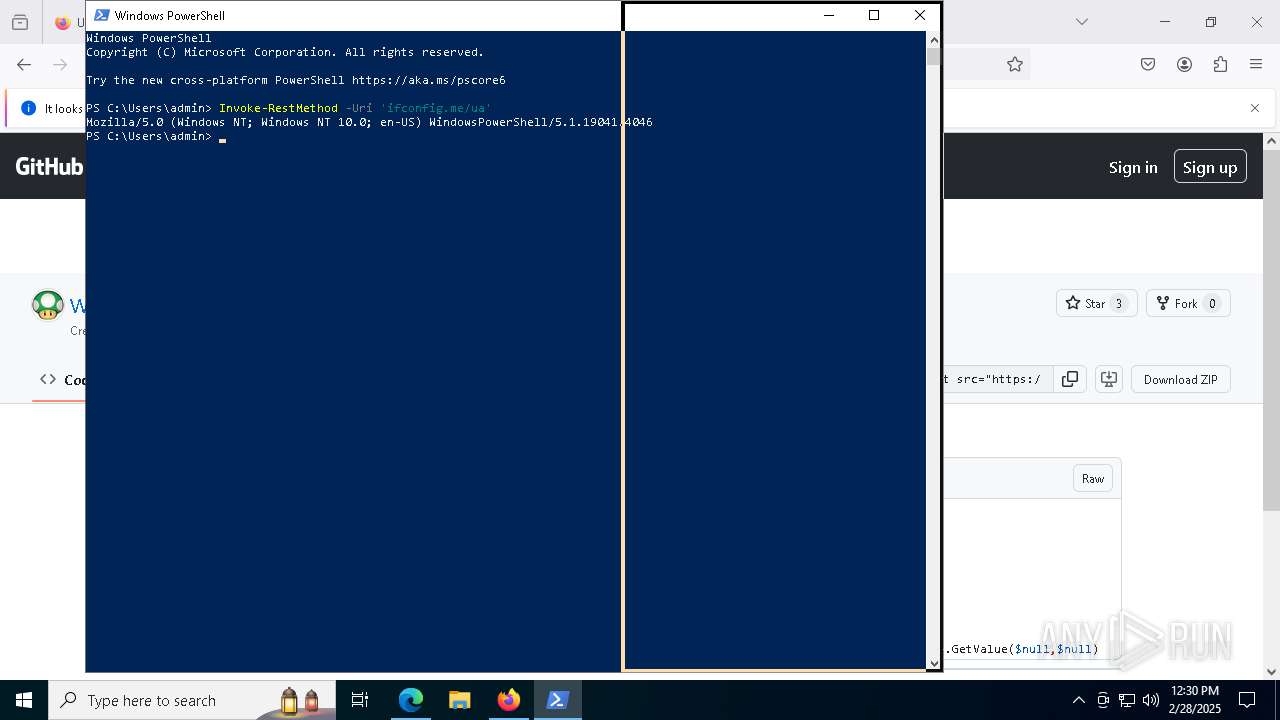Click the Mozilla/5.0 user agent output line
This screenshot has width=1280, height=720.
click(369, 122)
